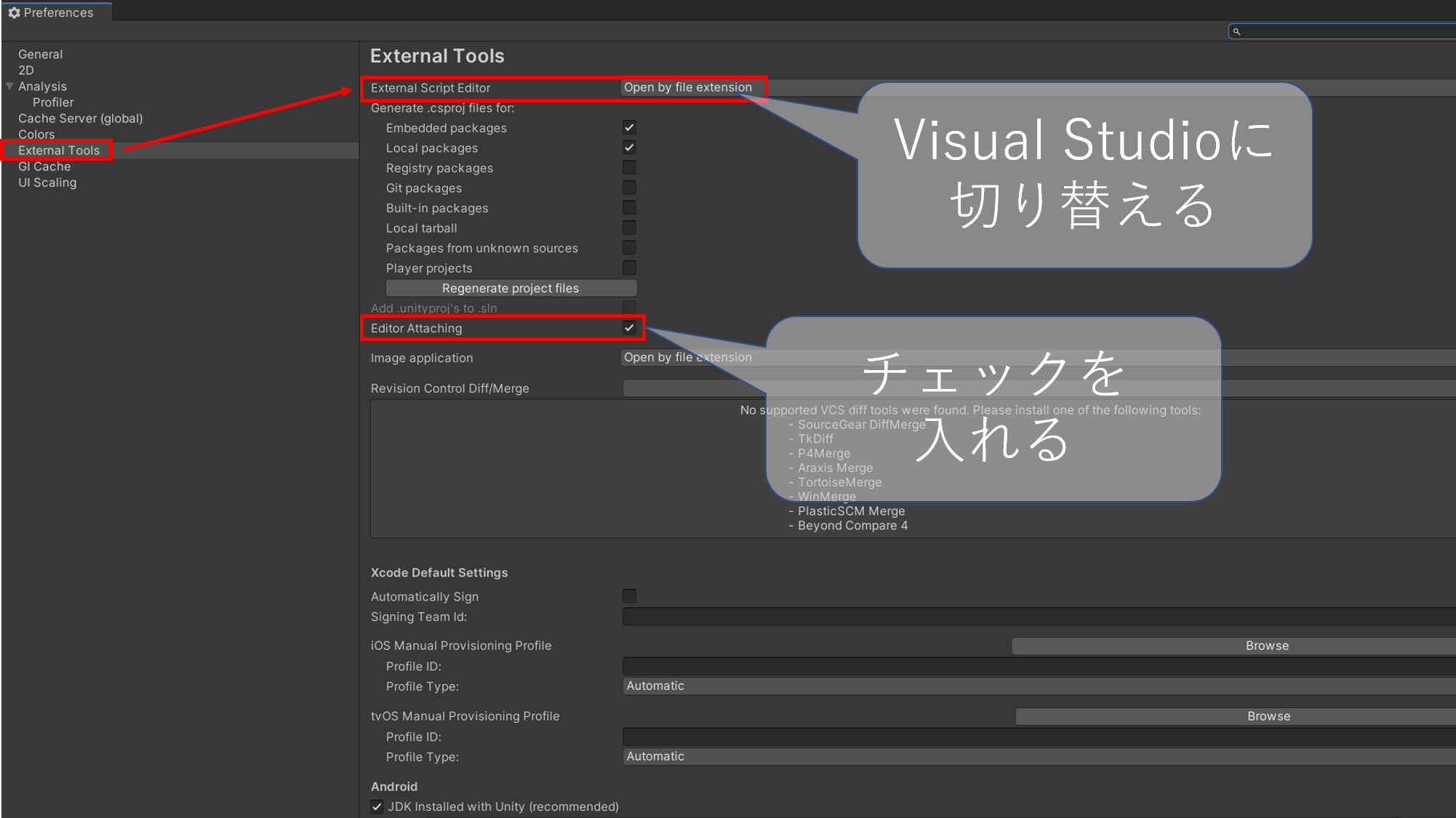Click the GI Cache sidebar icon
Viewport: 1456px width, 818px height.
click(x=45, y=166)
